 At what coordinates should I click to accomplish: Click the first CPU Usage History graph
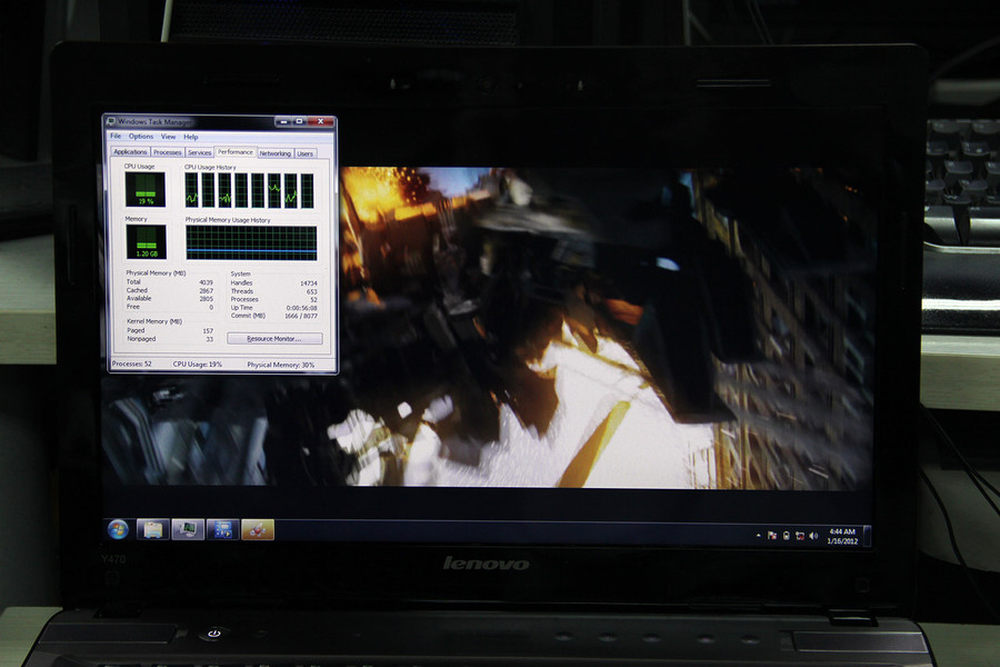[191, 191]
